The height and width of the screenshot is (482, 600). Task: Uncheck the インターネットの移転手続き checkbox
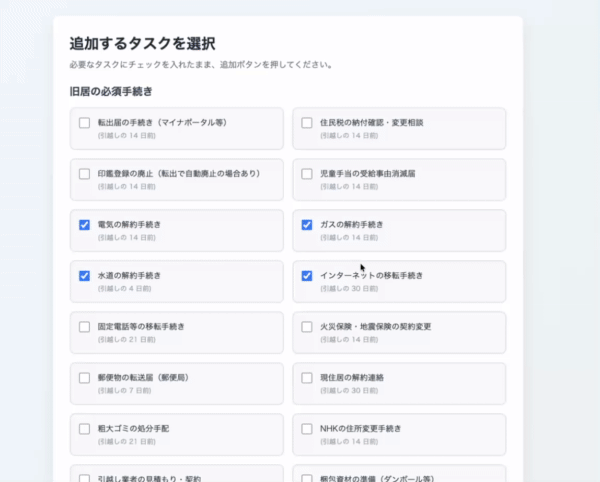[307, 276]
